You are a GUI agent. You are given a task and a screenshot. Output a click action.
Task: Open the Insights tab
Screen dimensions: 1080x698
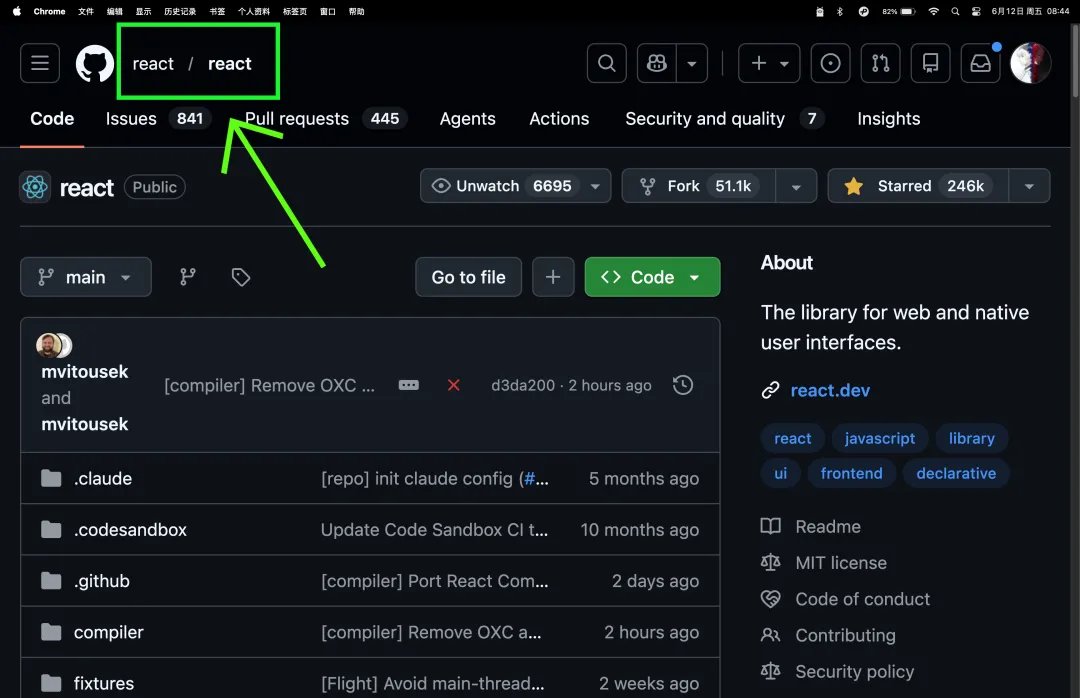pyautogui.click(x=889, y=119)
